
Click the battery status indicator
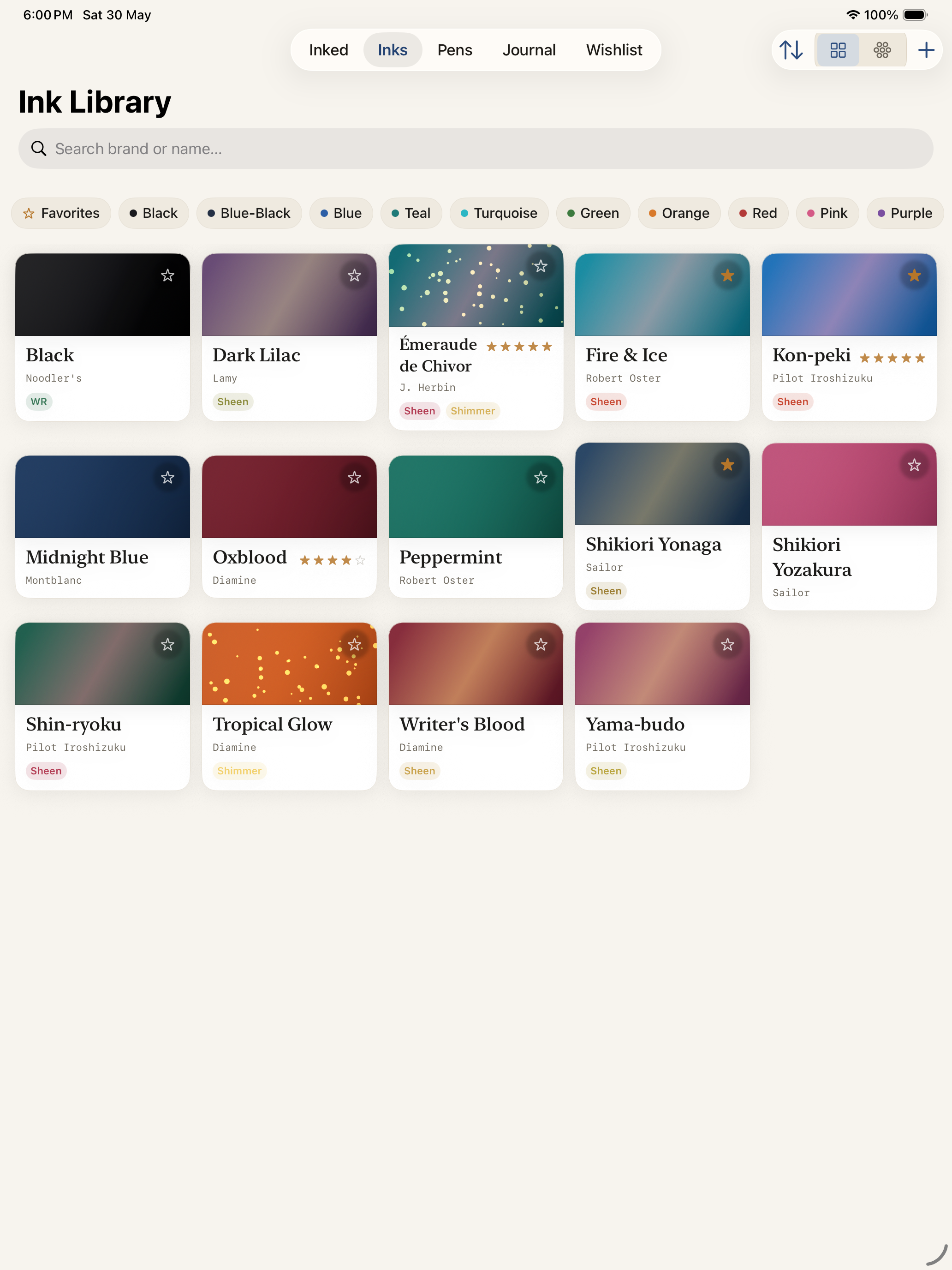coord(915,15)
